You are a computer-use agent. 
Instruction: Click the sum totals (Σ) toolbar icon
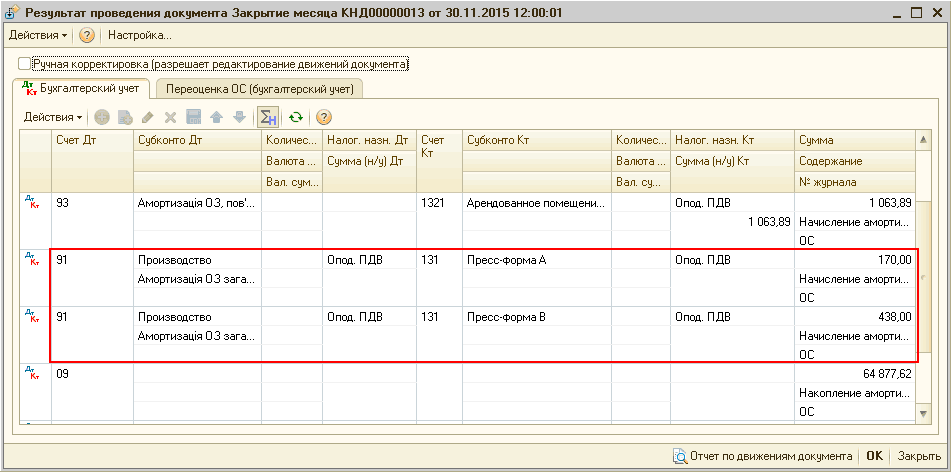[267, 117]
